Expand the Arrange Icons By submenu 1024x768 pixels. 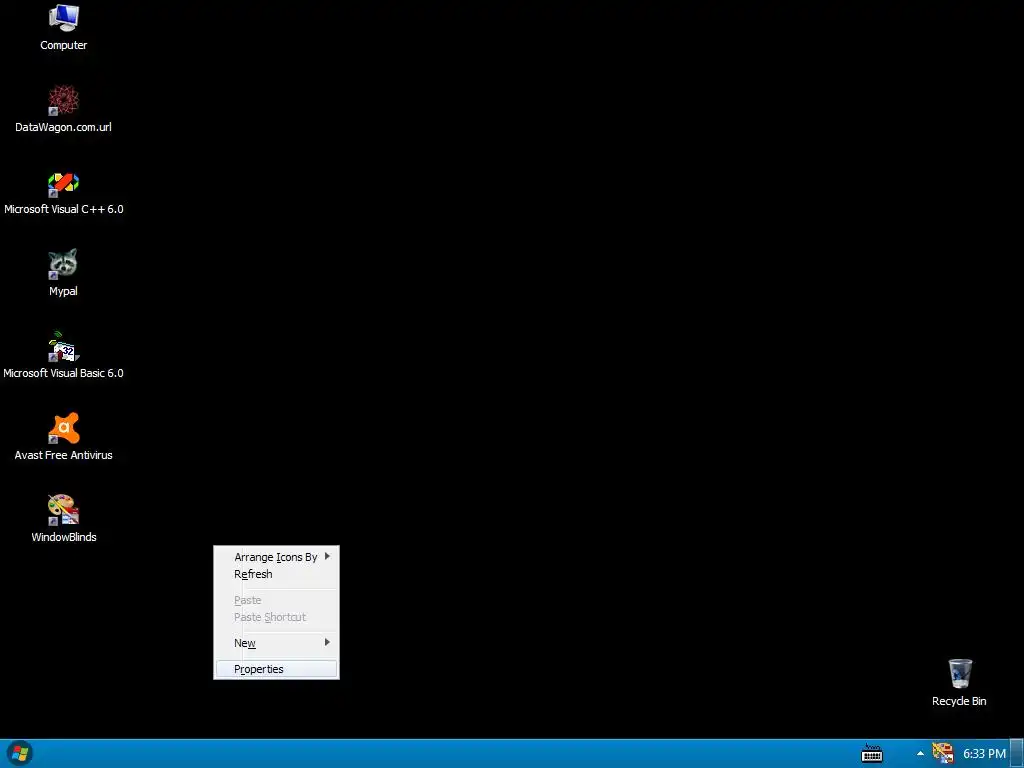pyautogui.click(x=276, y=557)
